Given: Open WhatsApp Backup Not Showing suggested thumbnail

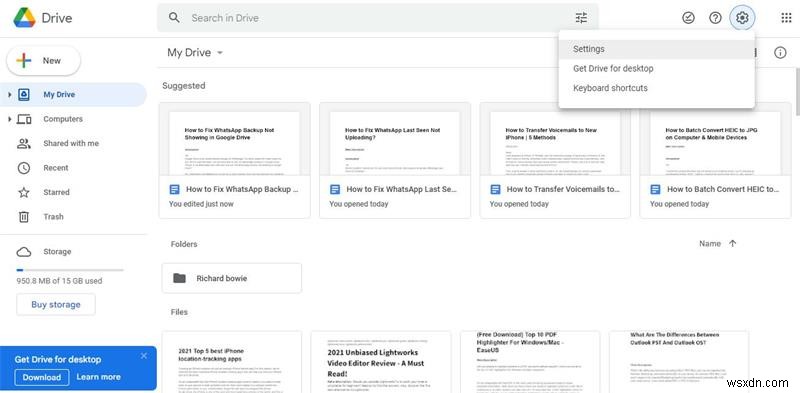Looking at the screenshot, I should pyautogui.click(x=235, y=138).
